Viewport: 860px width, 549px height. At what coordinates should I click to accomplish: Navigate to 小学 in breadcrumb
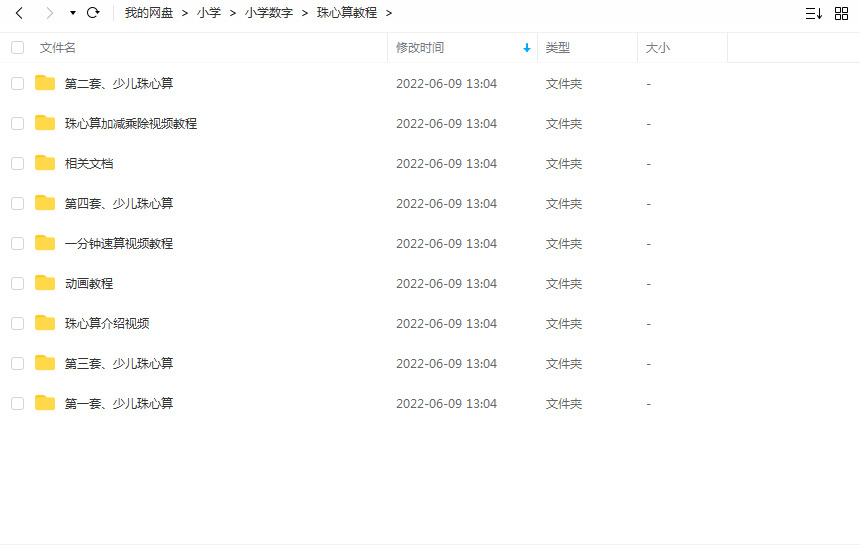[x=209, y=13]
